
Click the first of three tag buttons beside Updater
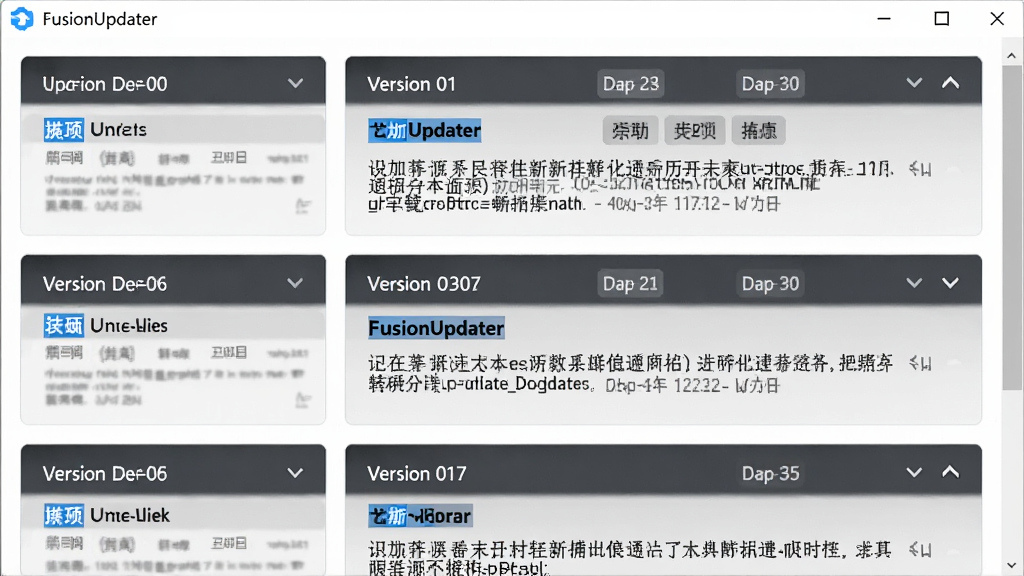[x=630, y=131]
